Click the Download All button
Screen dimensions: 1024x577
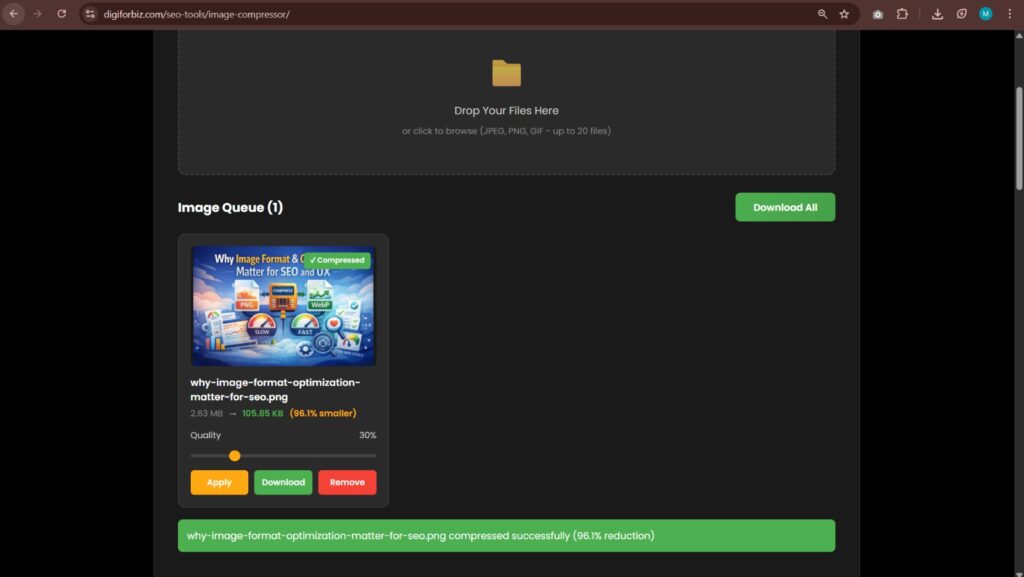click(x=785, y=207)
